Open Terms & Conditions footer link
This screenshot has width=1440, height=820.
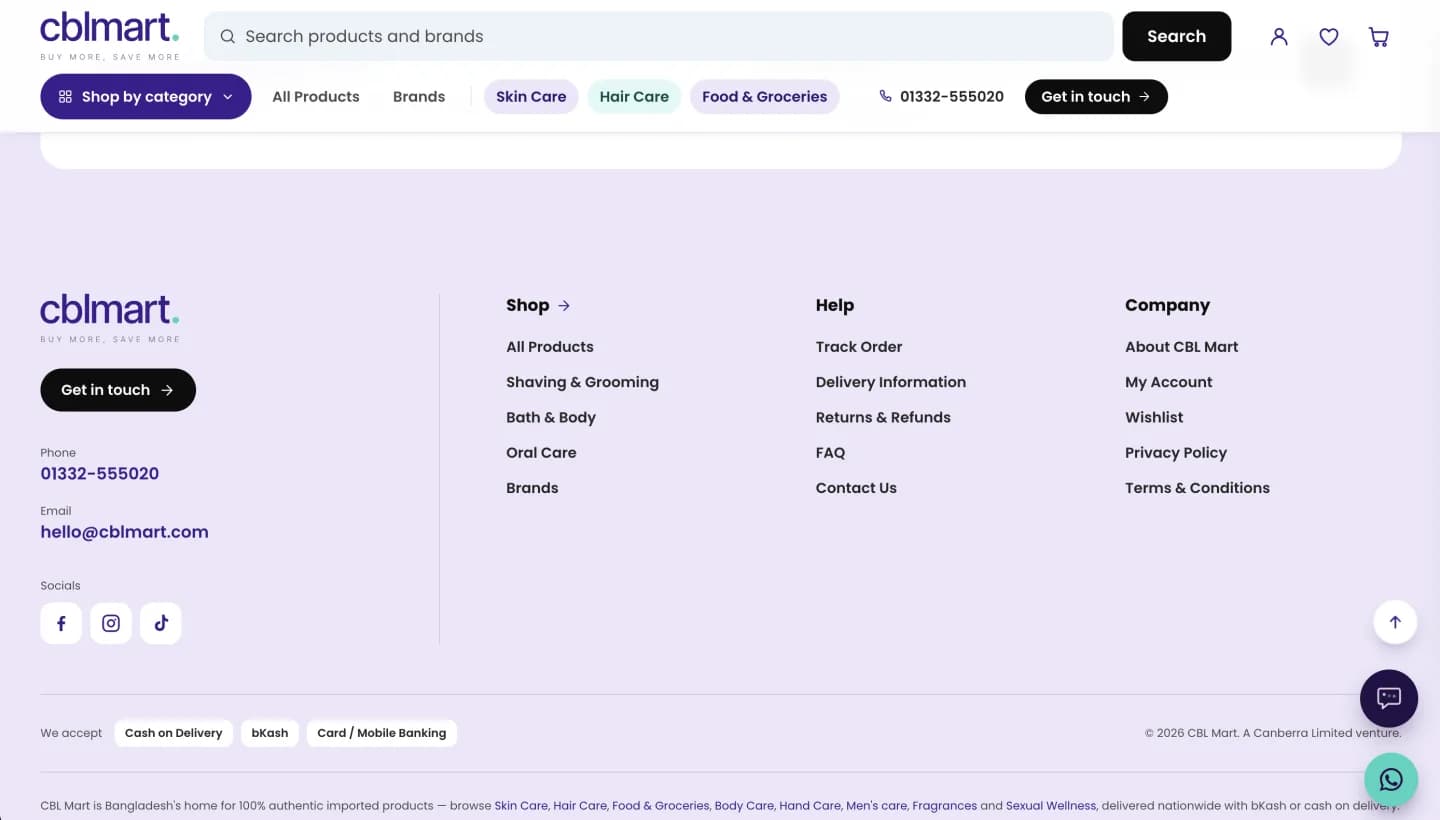click(x=1197, y=488)
